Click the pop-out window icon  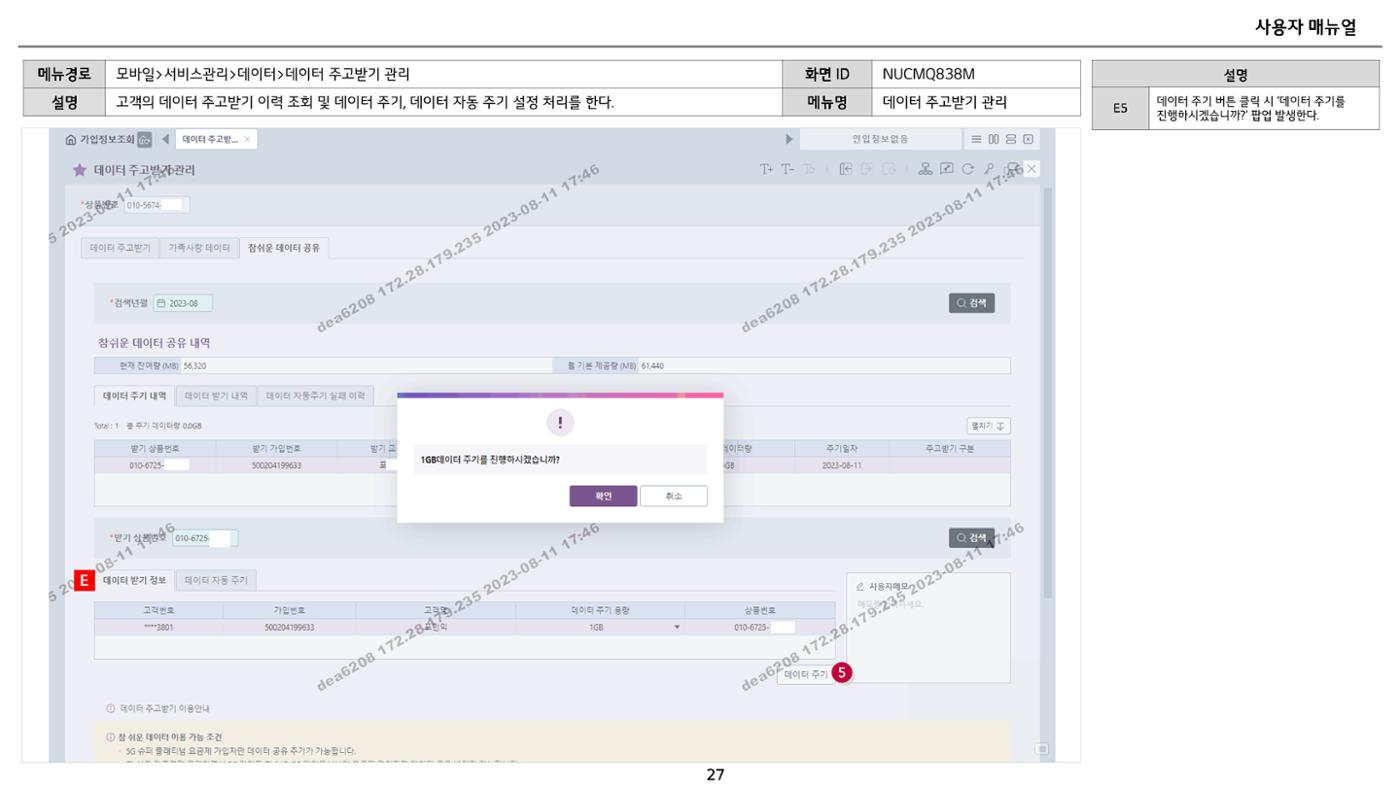[x=947, y=170]
